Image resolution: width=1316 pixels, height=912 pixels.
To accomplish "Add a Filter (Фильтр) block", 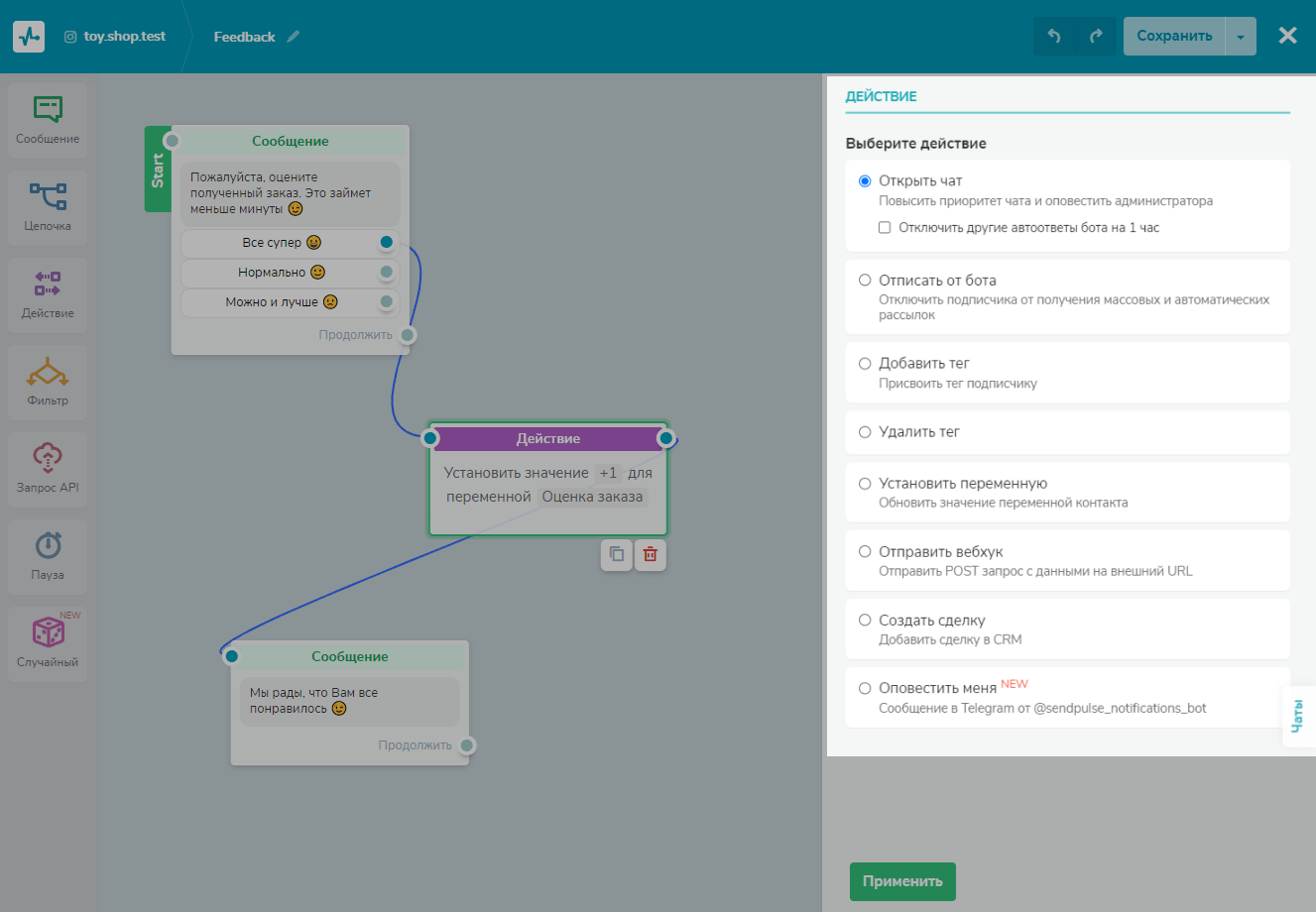I will pyautogui.click(x=48, y=382).
